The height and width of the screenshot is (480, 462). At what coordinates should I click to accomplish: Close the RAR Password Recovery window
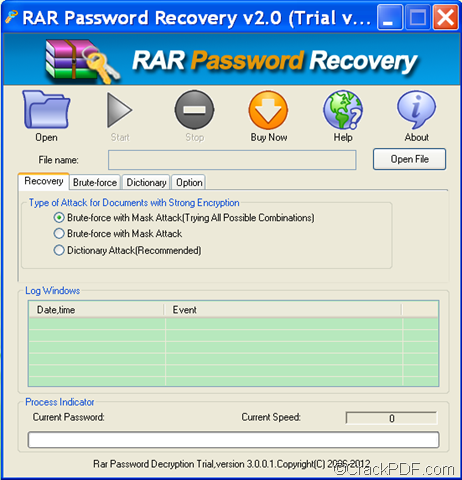445,17
